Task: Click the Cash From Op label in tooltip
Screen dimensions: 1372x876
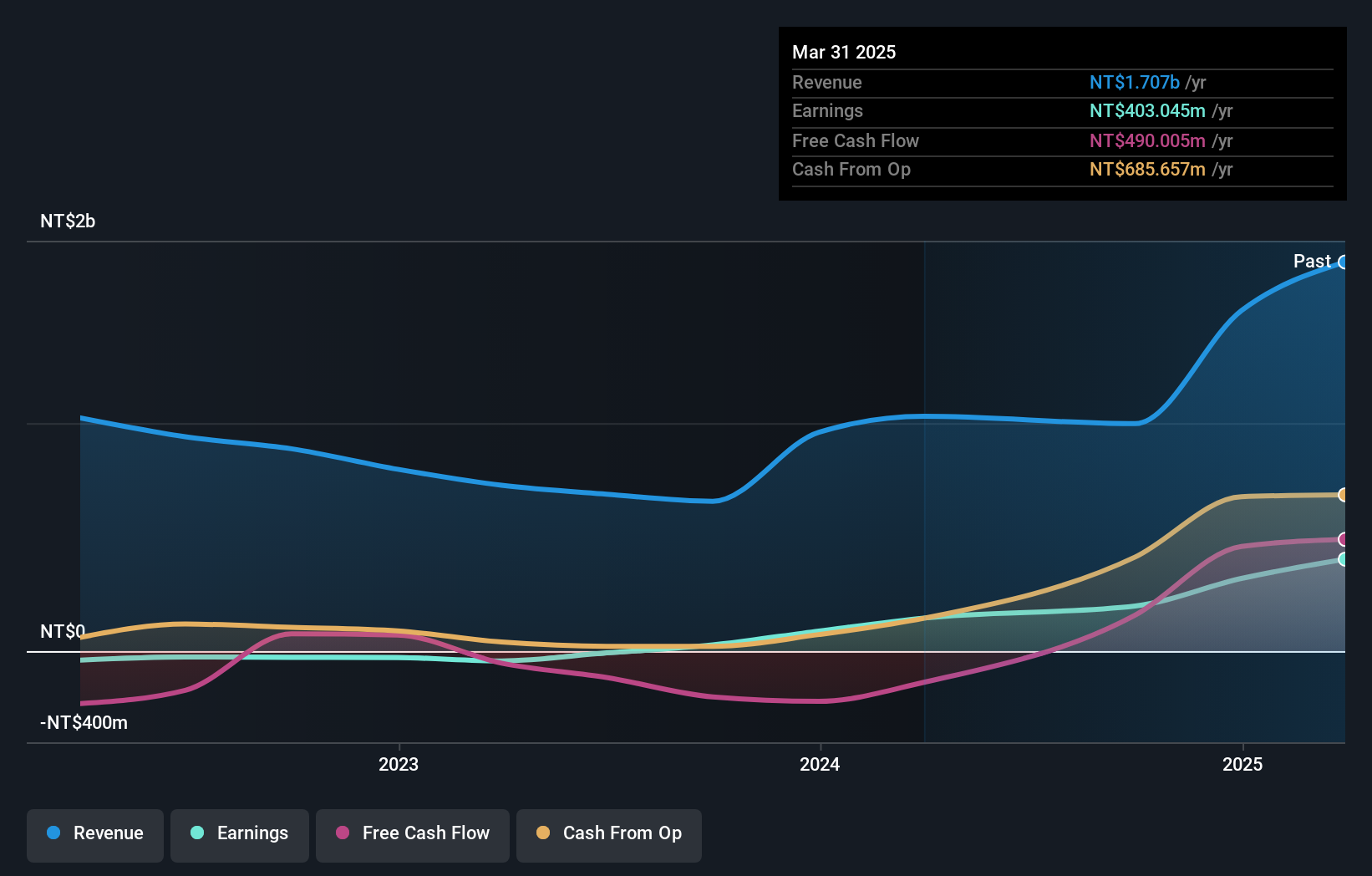Action: [851, 170]
